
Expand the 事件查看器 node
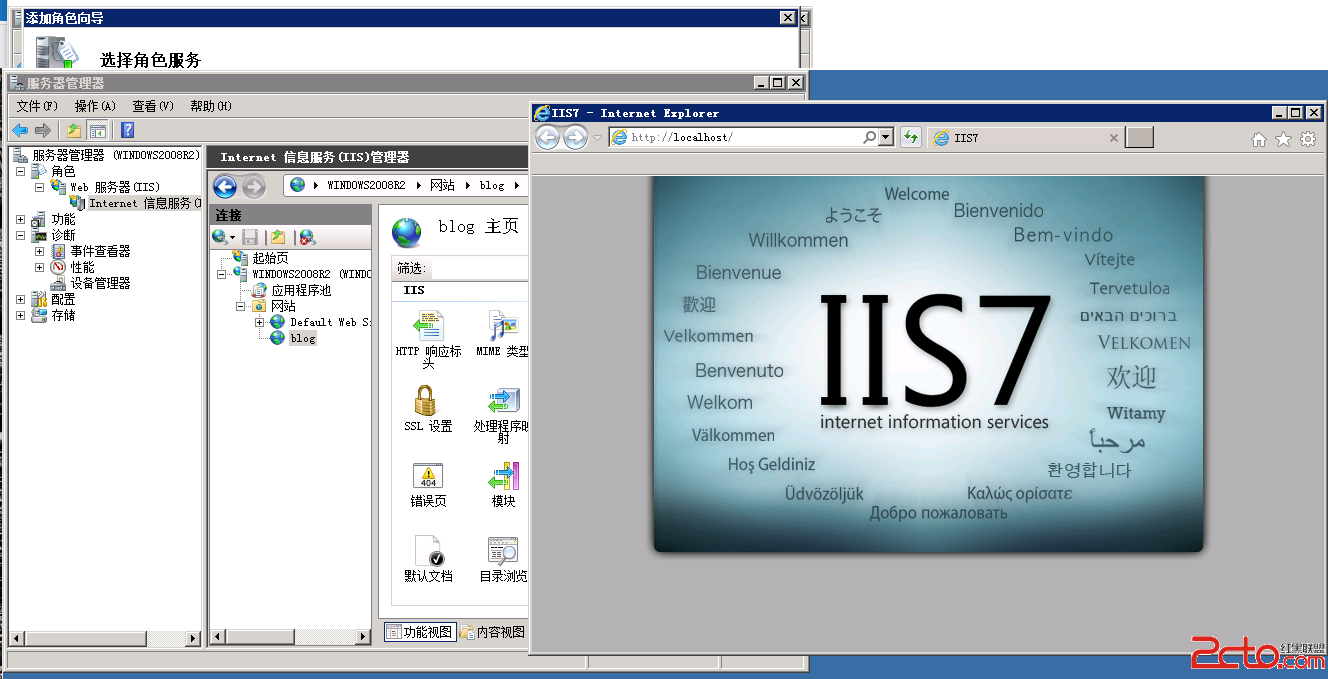40,251
